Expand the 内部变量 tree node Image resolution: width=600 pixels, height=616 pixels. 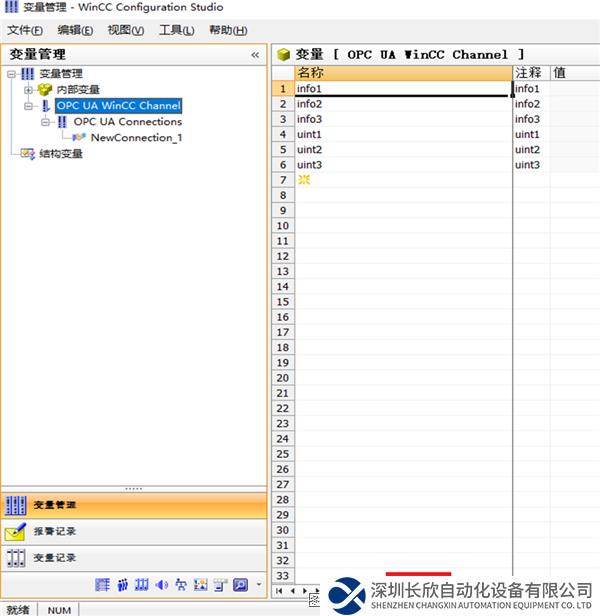(29, 90)
